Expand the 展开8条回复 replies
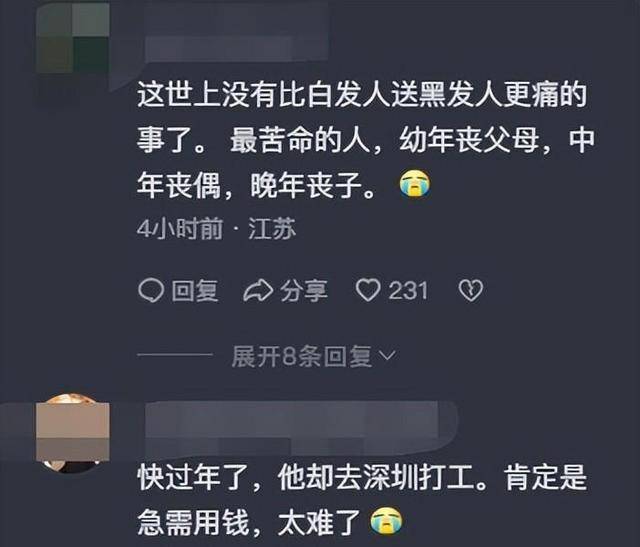This screenshot has width=640, height=547. point(313,356)
